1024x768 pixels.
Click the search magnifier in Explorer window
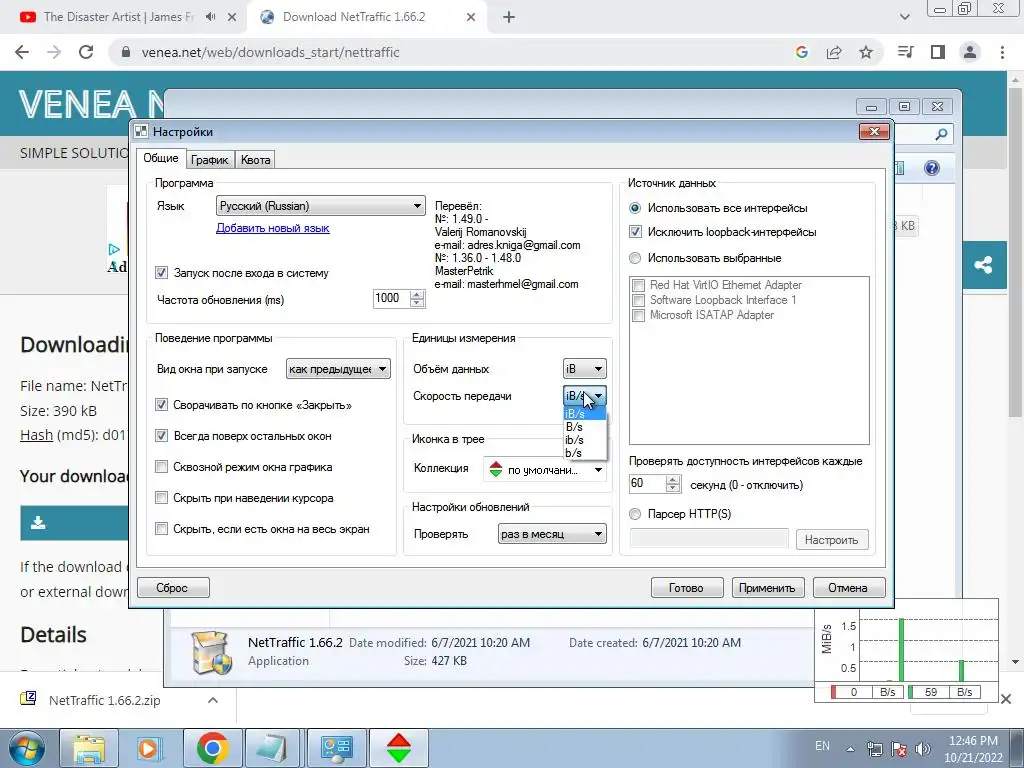point(941,135)
